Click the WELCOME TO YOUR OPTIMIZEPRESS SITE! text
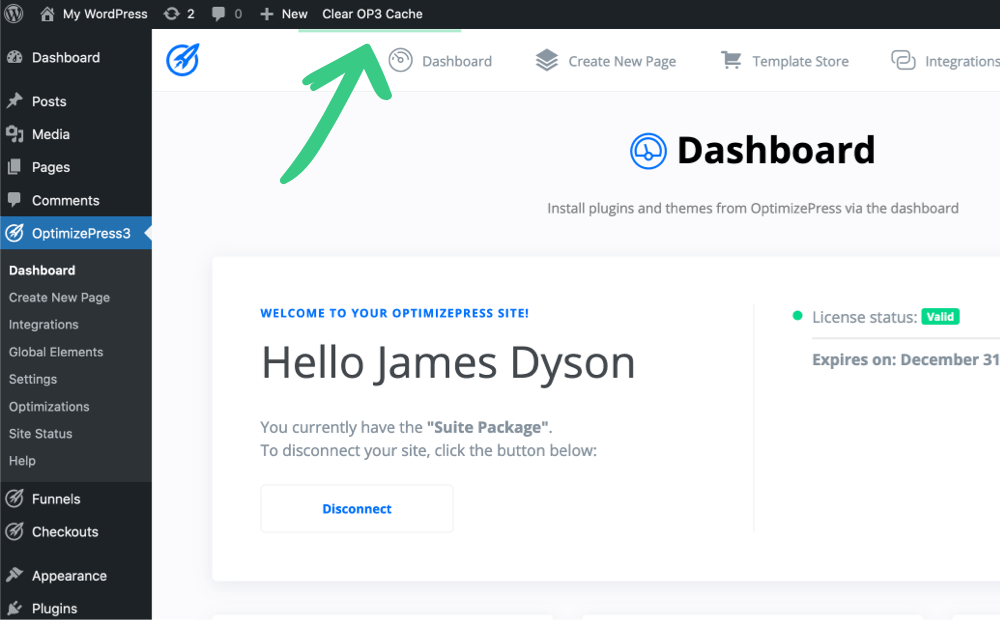This screenshot has height=620, width=1000. click(395, 313)
